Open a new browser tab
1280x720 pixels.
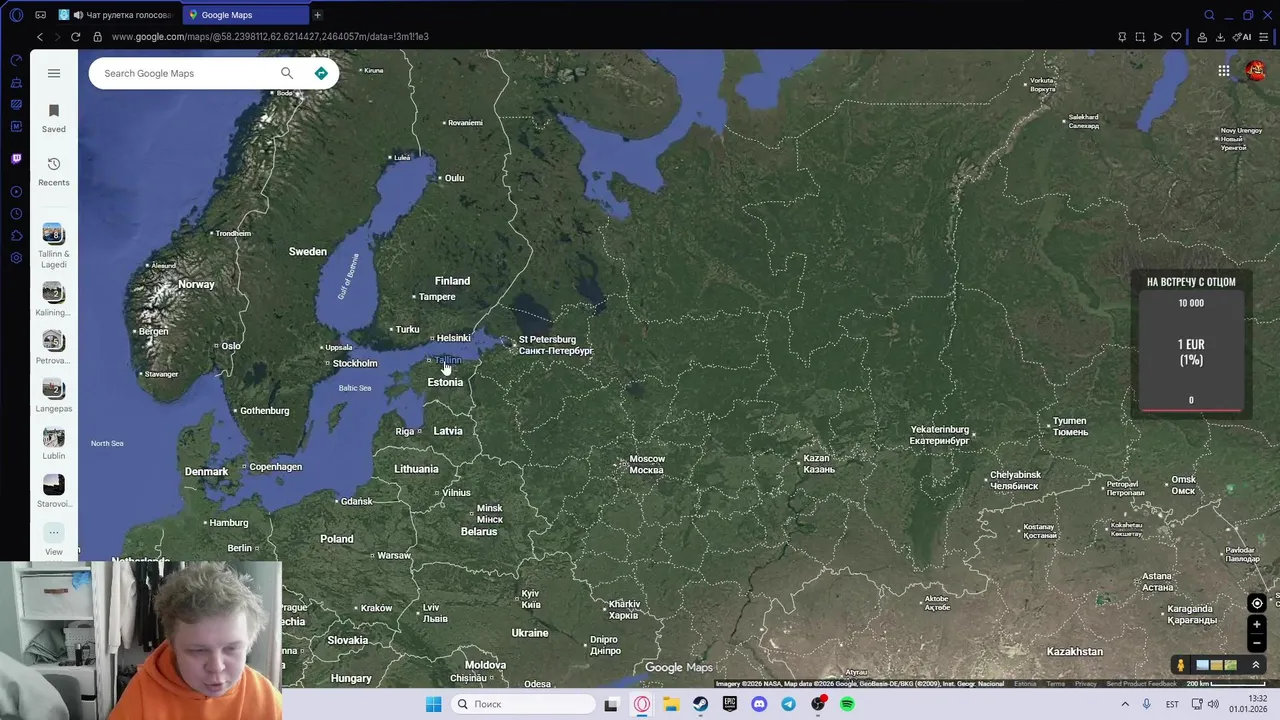tap(318, 15)
